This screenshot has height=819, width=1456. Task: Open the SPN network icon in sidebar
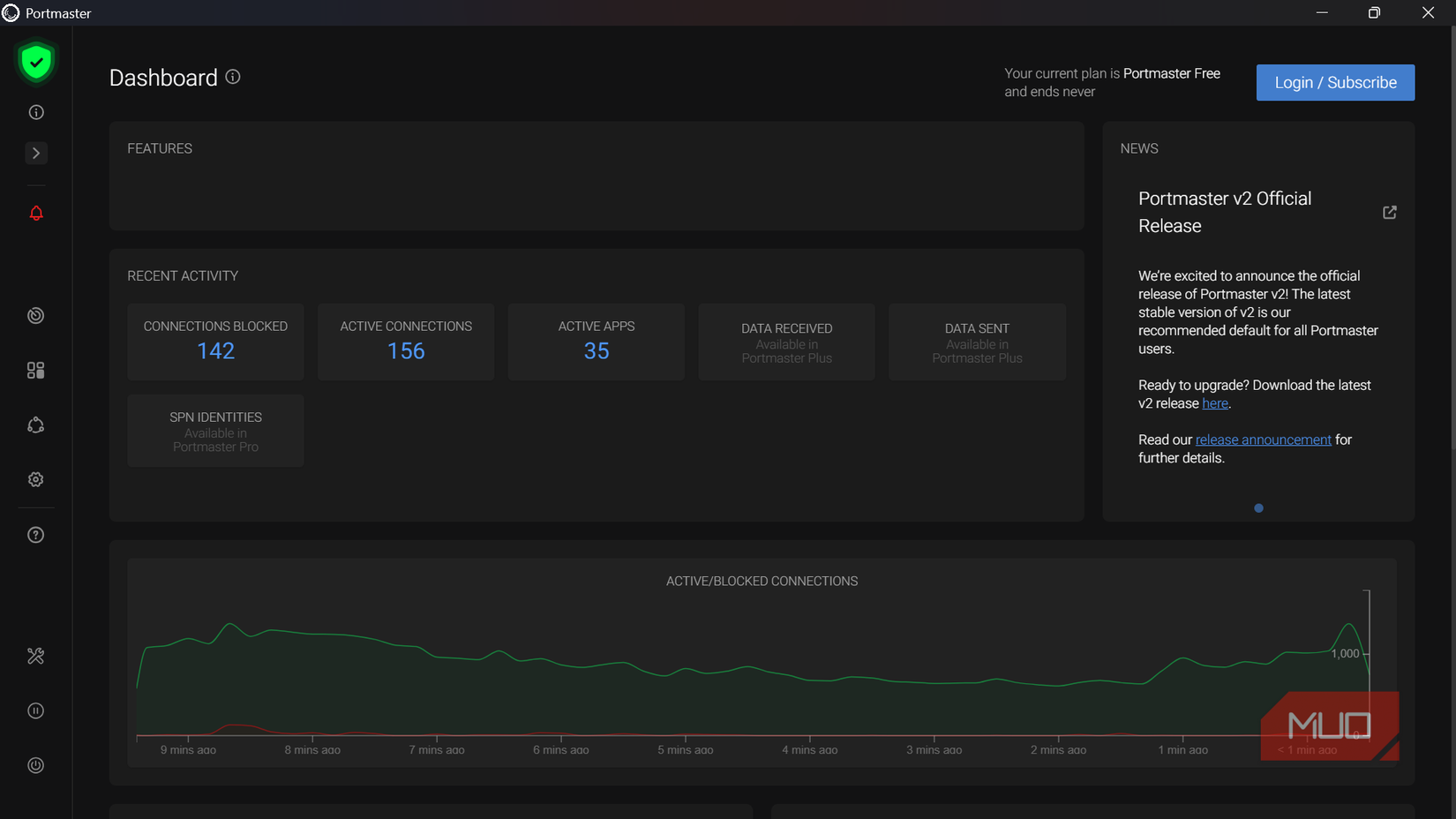point(36,425)
